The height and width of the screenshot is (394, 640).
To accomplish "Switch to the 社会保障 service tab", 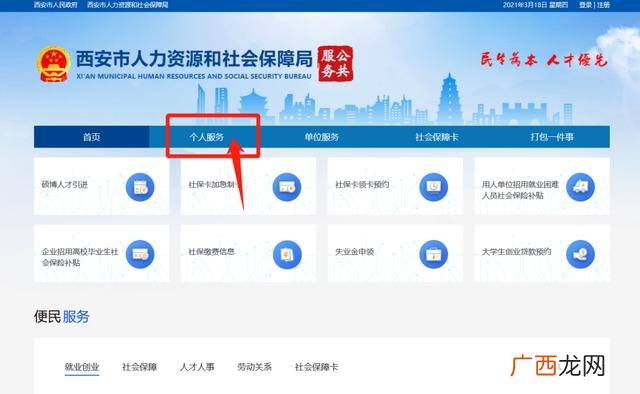I will [x=140, y=367].
